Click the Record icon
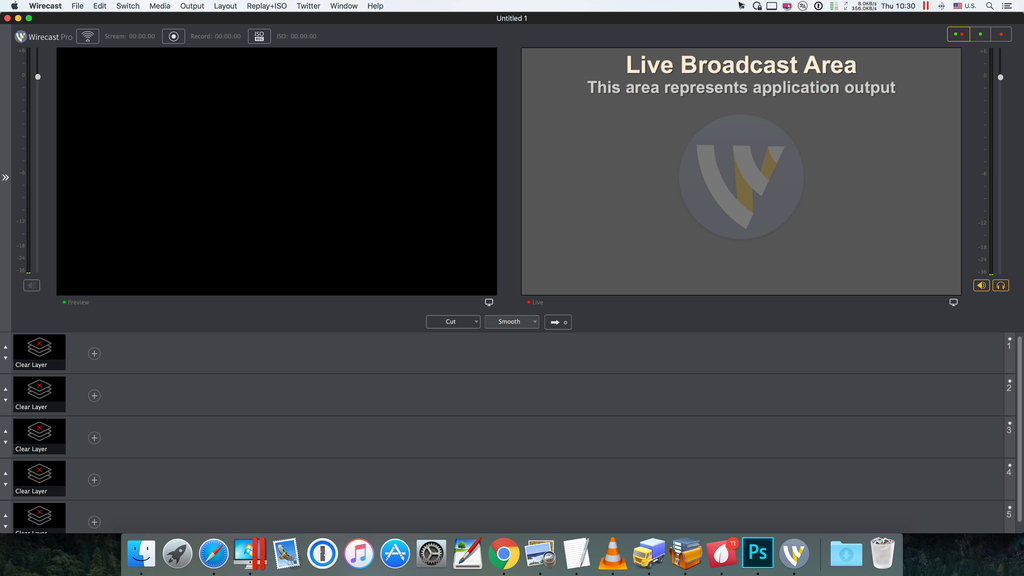 point(173,35)
